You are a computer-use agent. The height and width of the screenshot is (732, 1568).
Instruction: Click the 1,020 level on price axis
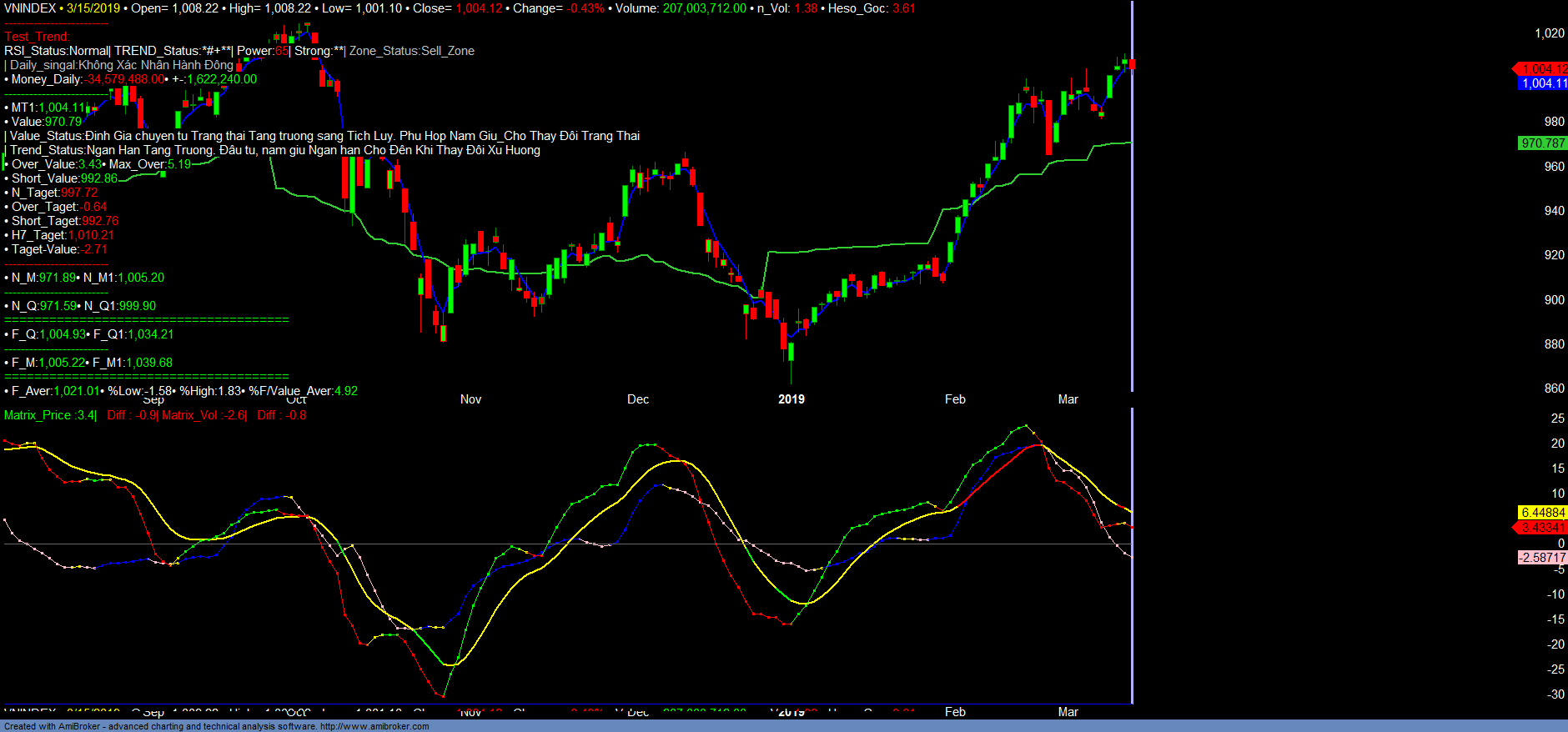tap(1550, 33)
